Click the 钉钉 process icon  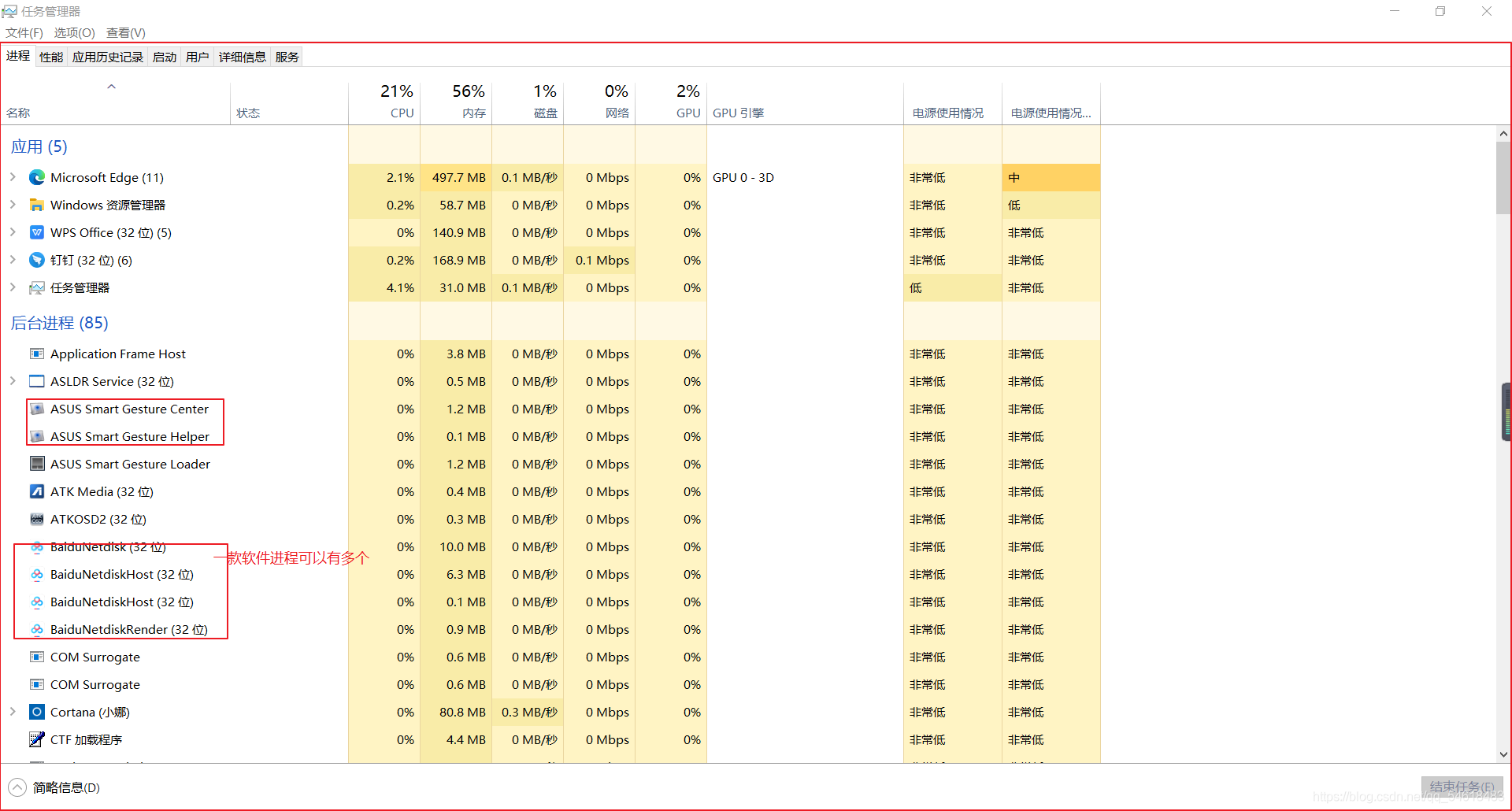pyautogui.click(x=36, y=261)
